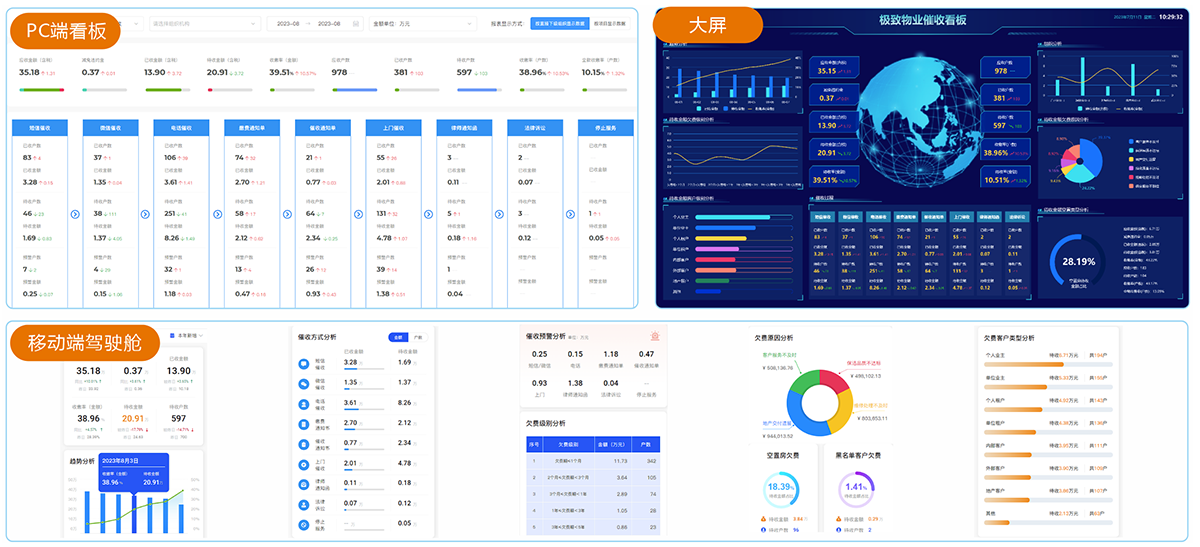Click the 微信催收 icon in the mobile list
The width and height of the screenshot is (1200, 547).
coord(304,383)
